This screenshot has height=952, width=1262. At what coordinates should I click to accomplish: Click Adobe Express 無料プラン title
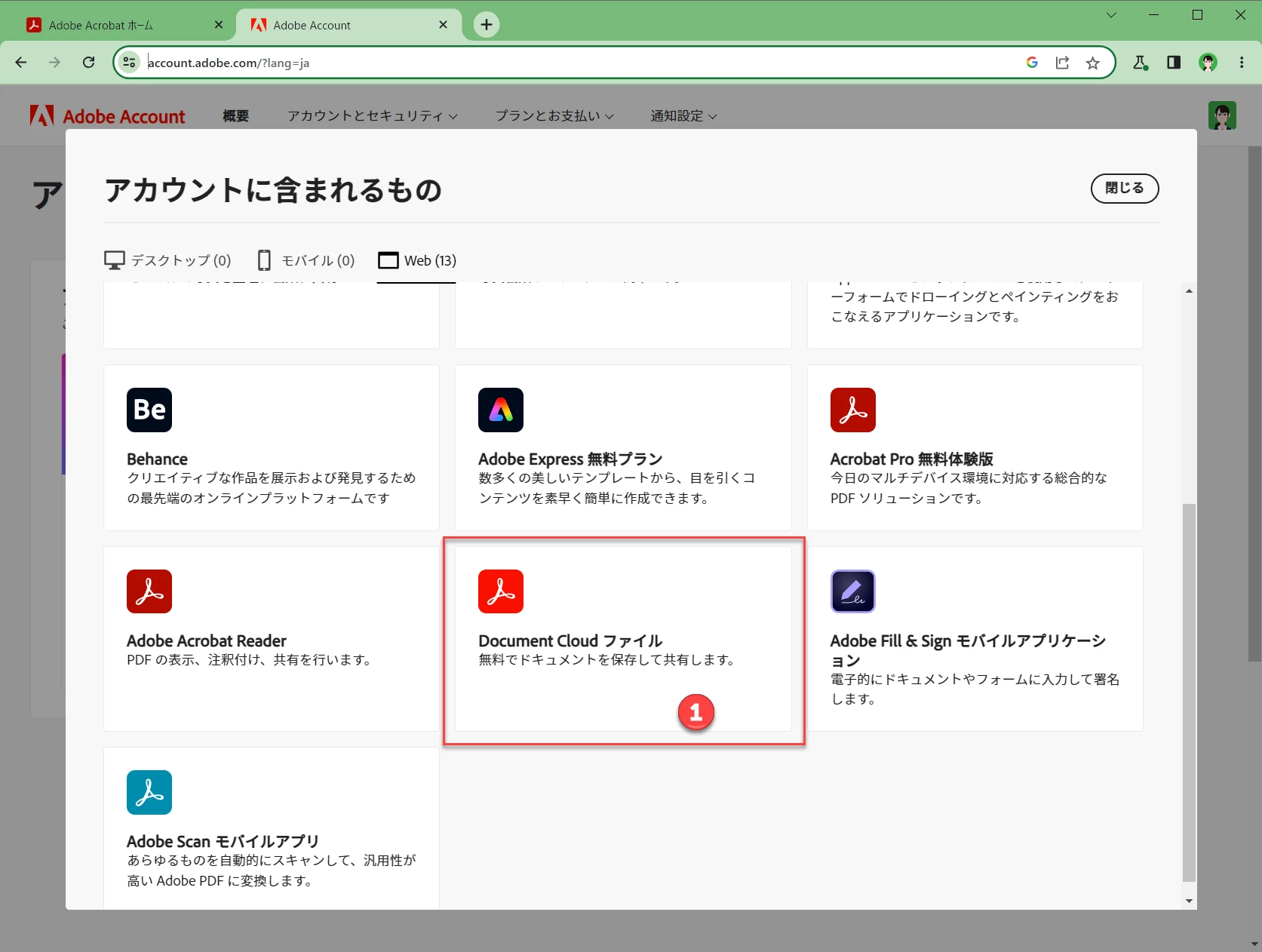570,459
